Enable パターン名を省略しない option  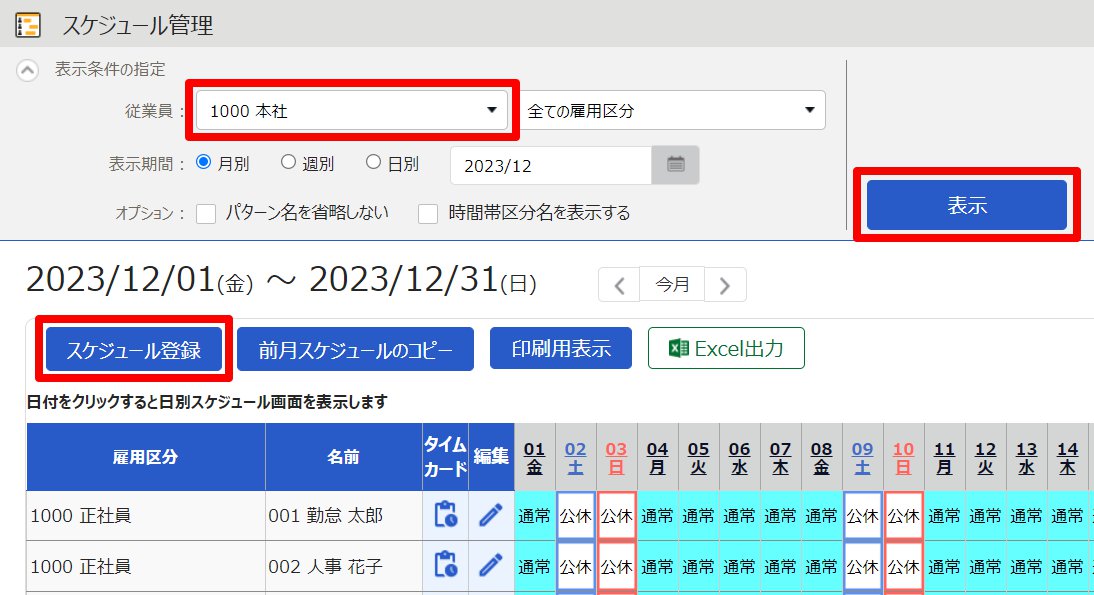tap(206, 213)
